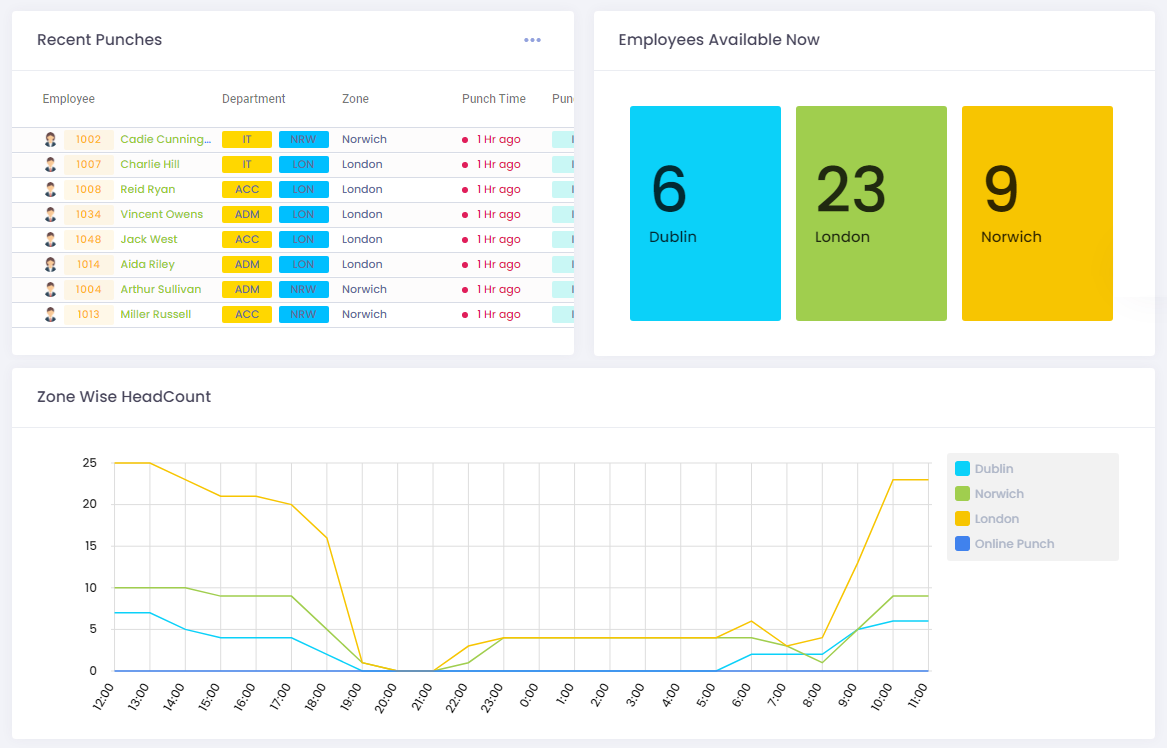Click LON zone tag in Reid Ryan's row
The image size is (1167, 748).
pos(304,189)
